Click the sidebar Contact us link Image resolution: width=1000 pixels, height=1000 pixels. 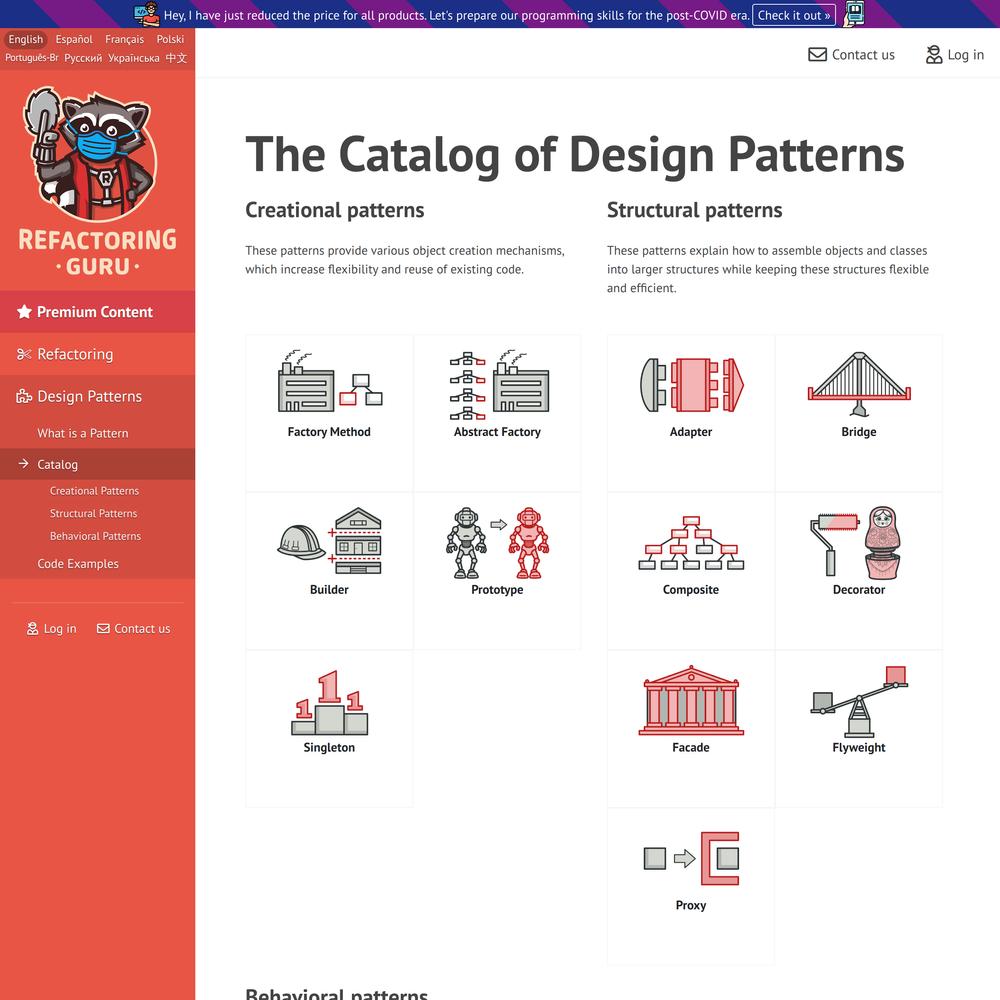133,629
